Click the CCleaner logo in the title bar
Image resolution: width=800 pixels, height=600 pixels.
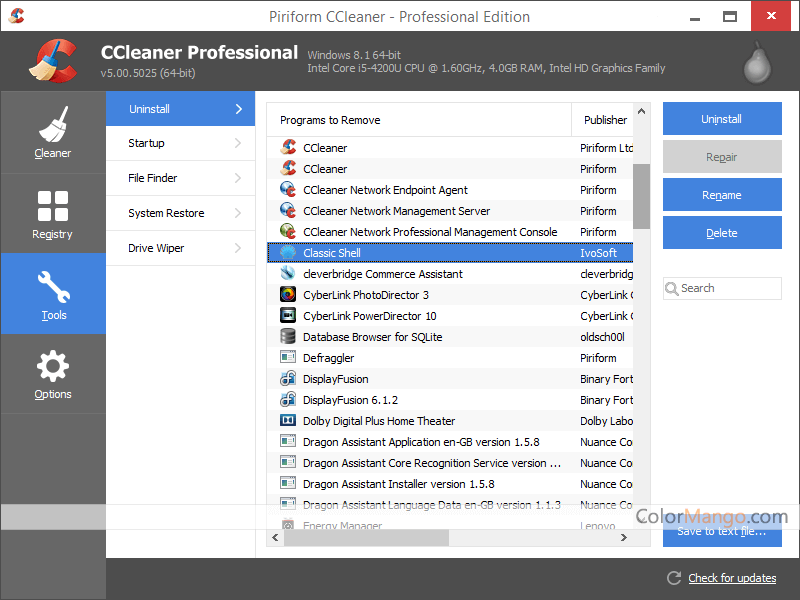coord(16,16)
